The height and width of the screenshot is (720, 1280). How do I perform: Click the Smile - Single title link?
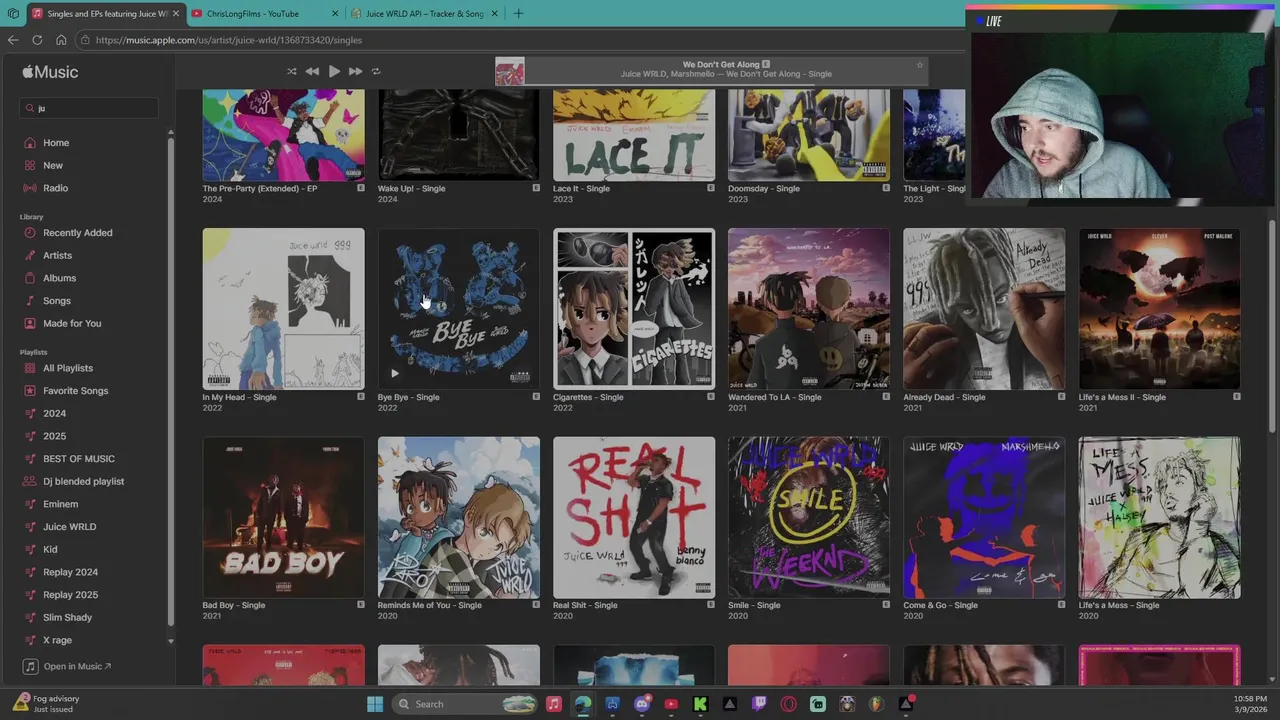753,605
